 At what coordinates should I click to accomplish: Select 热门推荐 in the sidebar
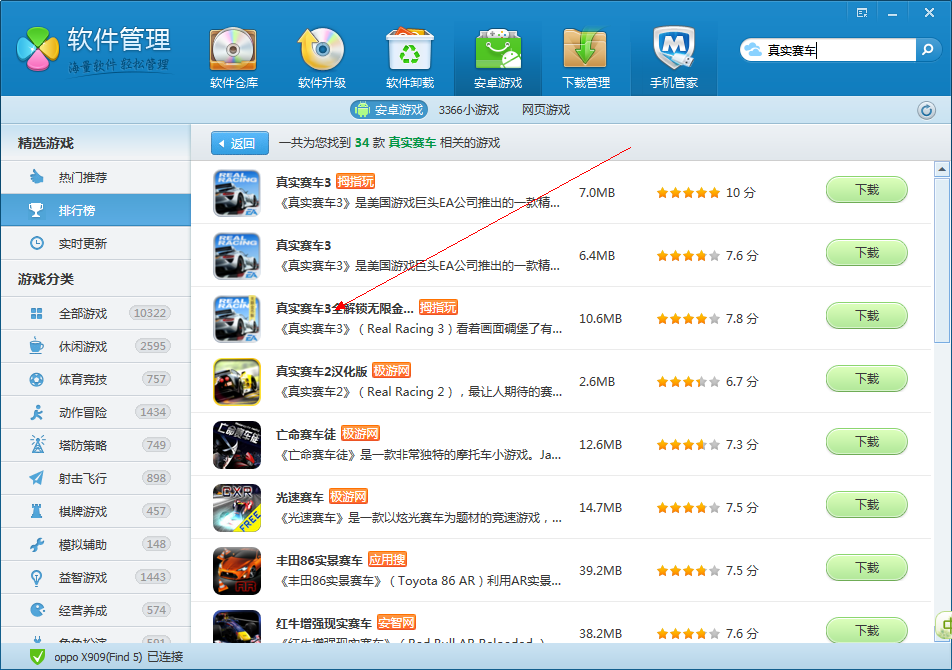coord(83,178)
